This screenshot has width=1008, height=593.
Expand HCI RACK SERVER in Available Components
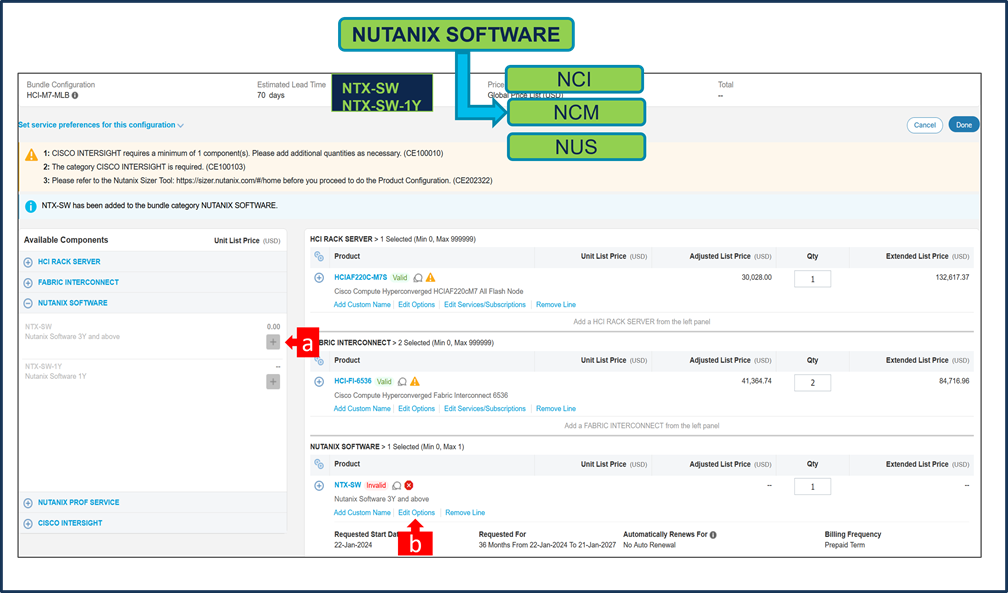coord(28,262)
